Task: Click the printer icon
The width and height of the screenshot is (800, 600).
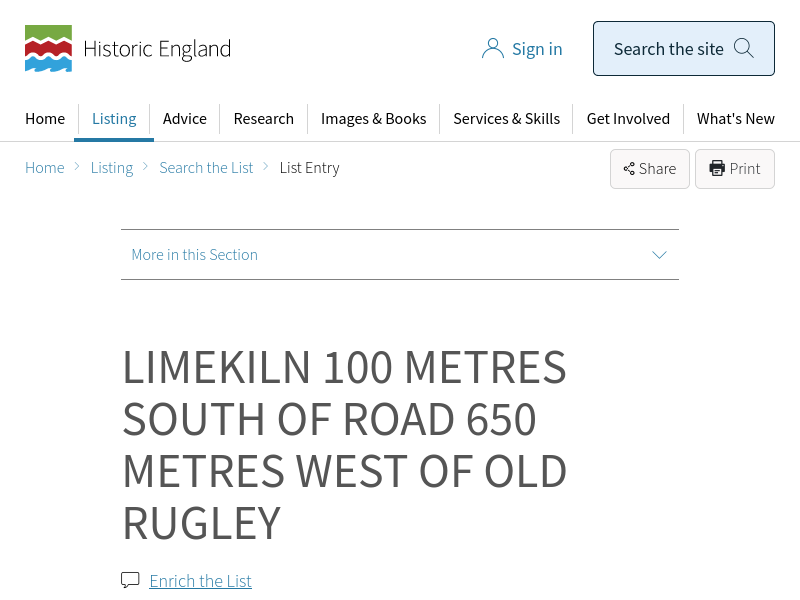Action: [717, 168]
